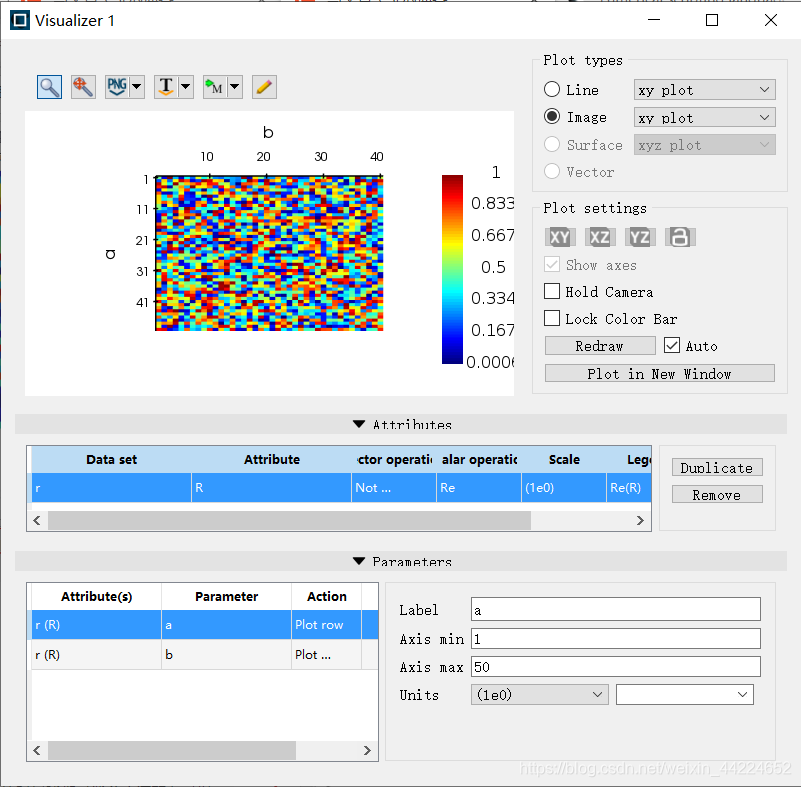801x787 pixels.
Task: Click the Label input field
Action: pos(616,609)
